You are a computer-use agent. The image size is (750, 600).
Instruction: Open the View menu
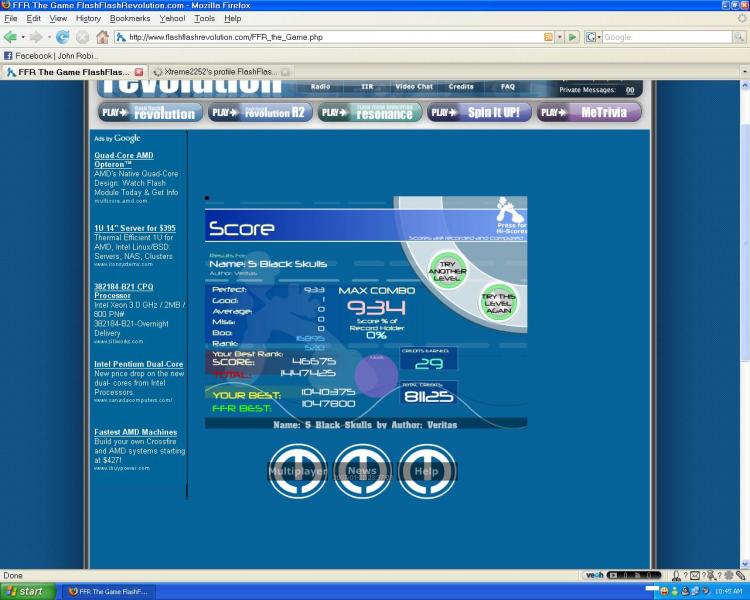[58, 18]
